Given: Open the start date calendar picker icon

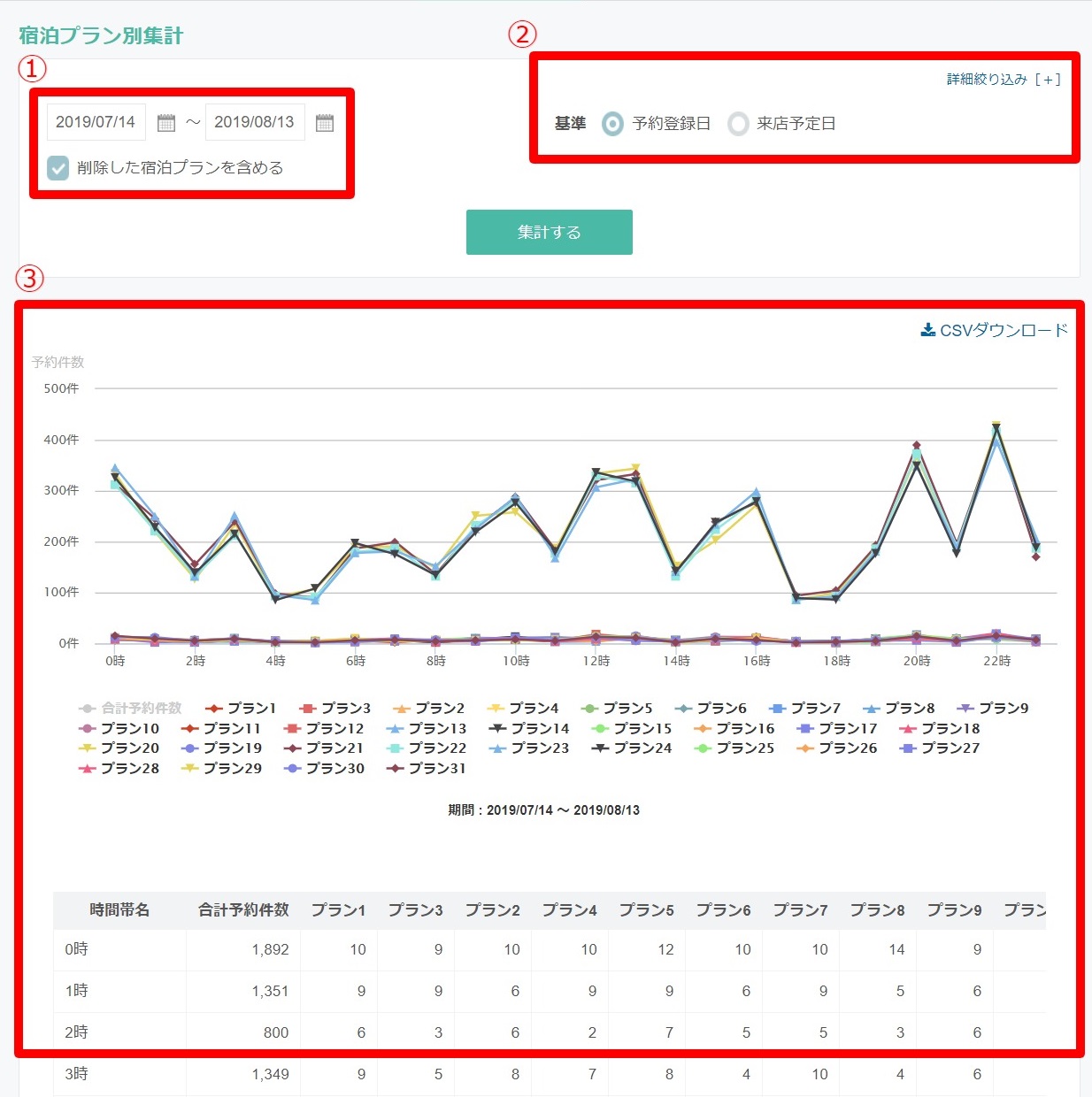Looking at the screenshot, I should click(x=166, y=123).
